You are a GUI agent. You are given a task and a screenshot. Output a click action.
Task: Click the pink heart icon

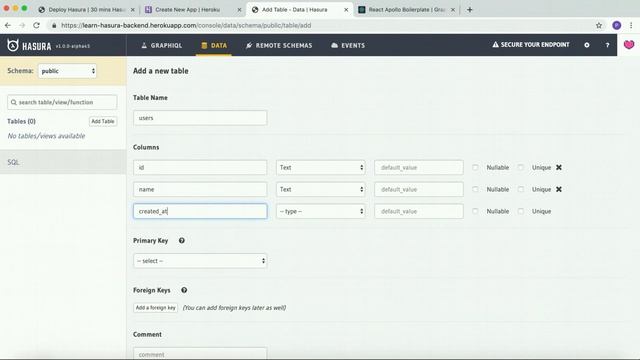click(x=629, y=44)
